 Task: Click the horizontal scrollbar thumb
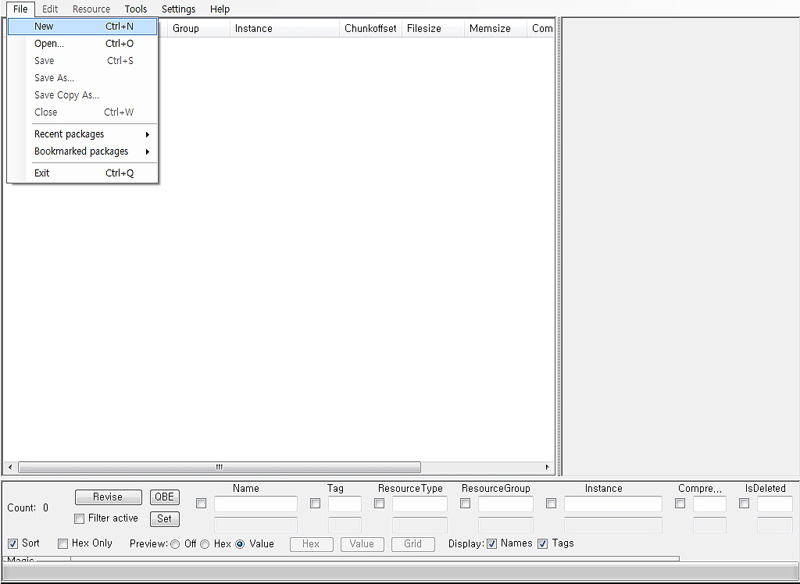point(219,467)
